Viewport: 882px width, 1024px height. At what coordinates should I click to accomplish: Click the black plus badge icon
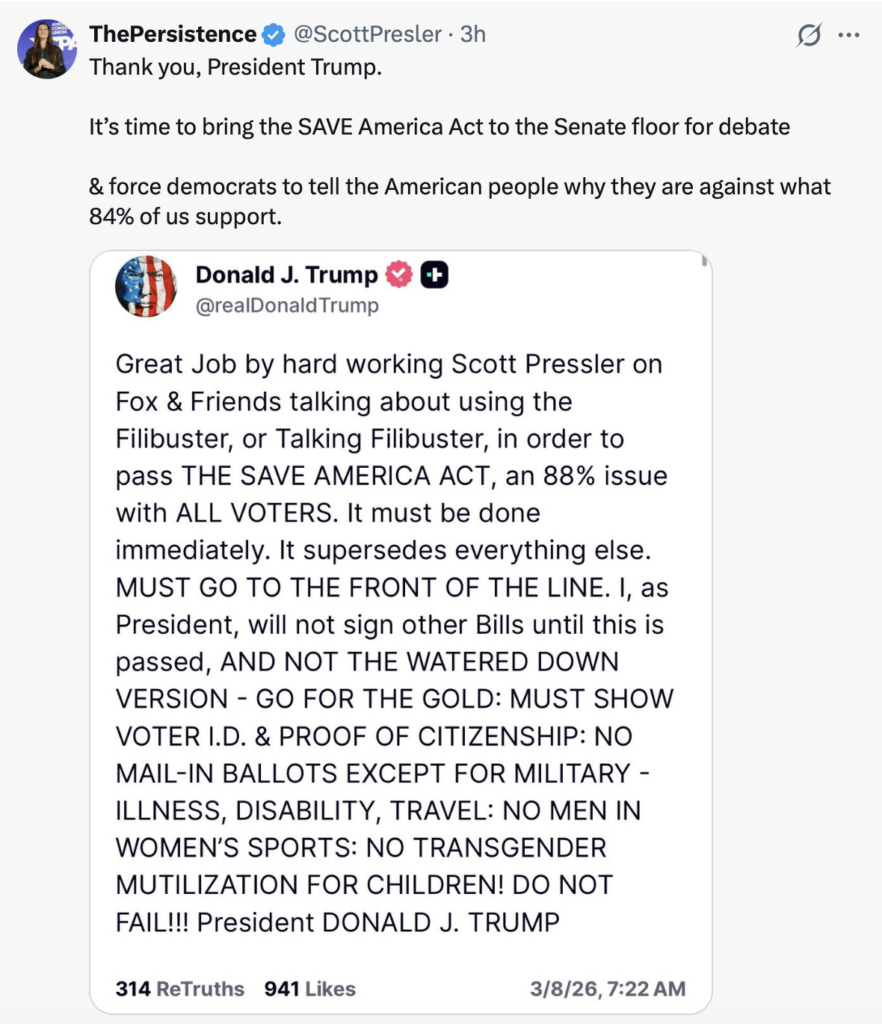coord(434,275)
